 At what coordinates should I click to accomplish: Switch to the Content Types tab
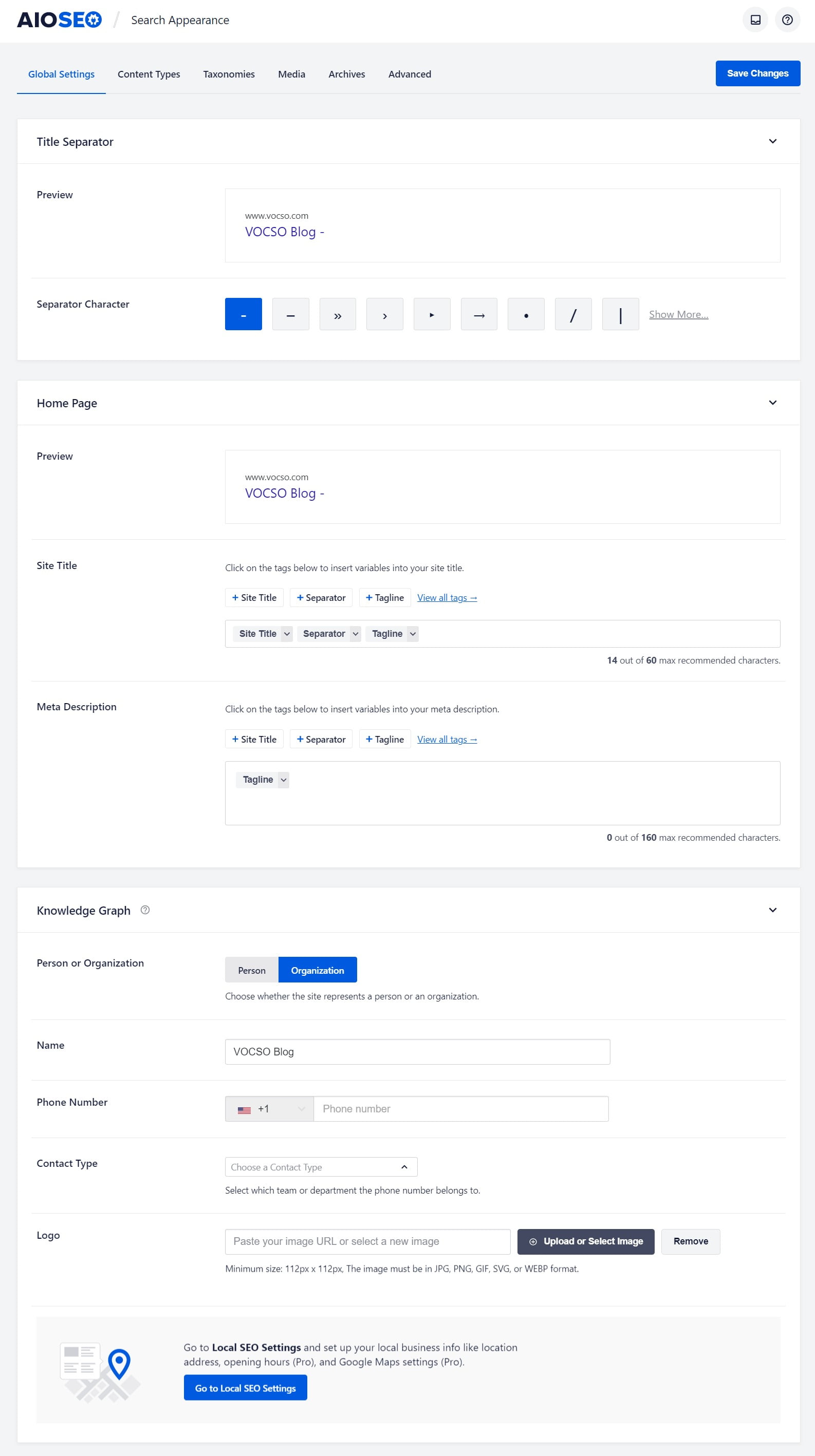tap(149, 74)
